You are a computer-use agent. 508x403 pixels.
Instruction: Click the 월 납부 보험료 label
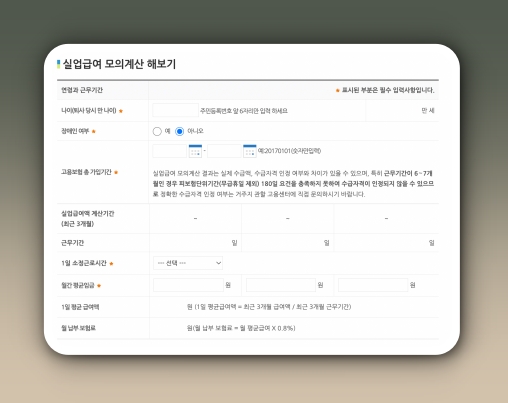78,328
